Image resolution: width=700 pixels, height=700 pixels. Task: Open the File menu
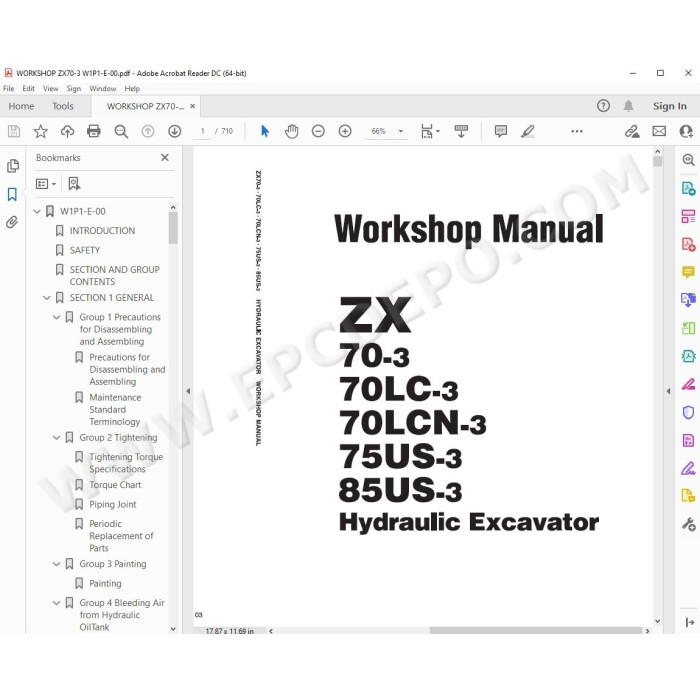(8, 88)
